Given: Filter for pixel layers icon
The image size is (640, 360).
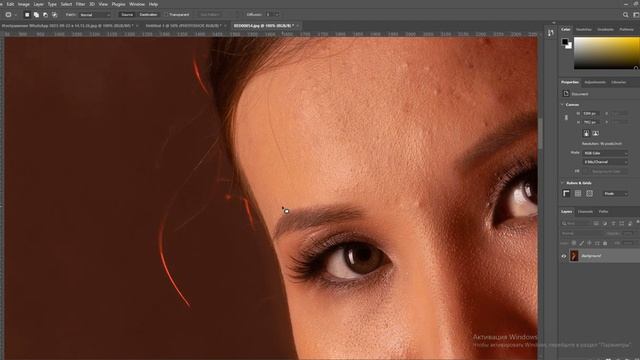Looking at the screenshot, I should 596,224.
